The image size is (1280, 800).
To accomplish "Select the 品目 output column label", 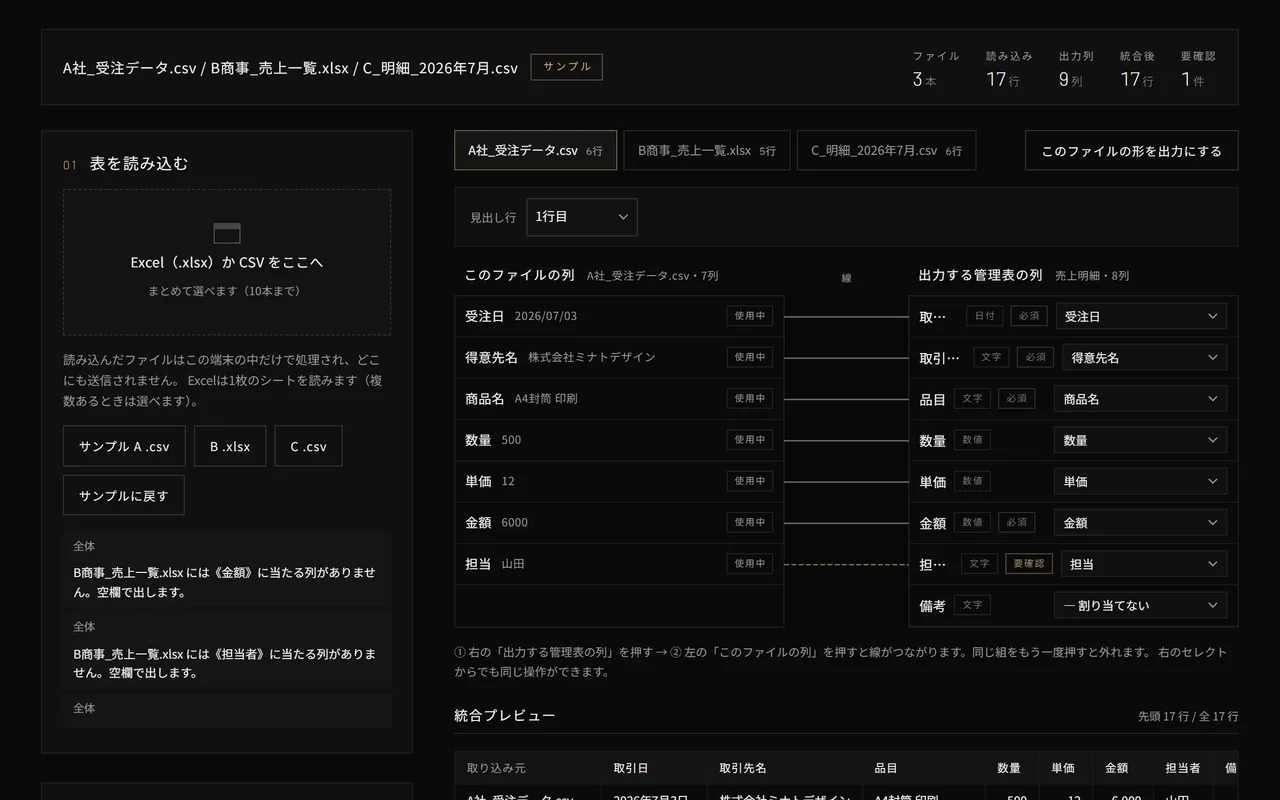I will (932, 399).
